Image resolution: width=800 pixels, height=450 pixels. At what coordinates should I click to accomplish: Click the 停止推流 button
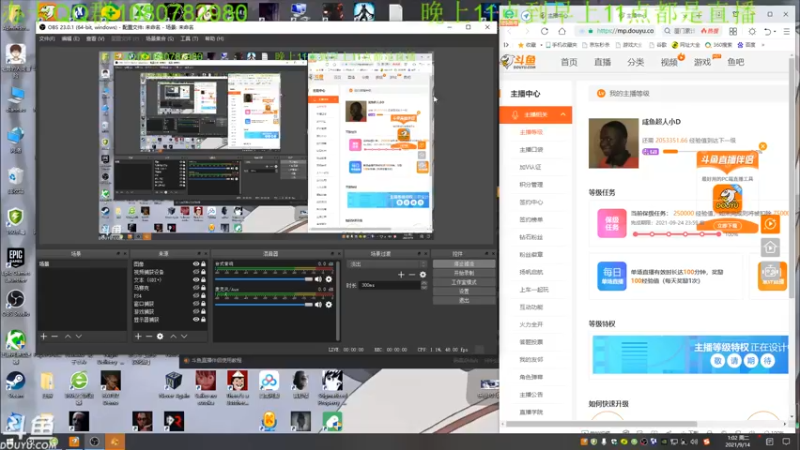(x=464, y=264)
